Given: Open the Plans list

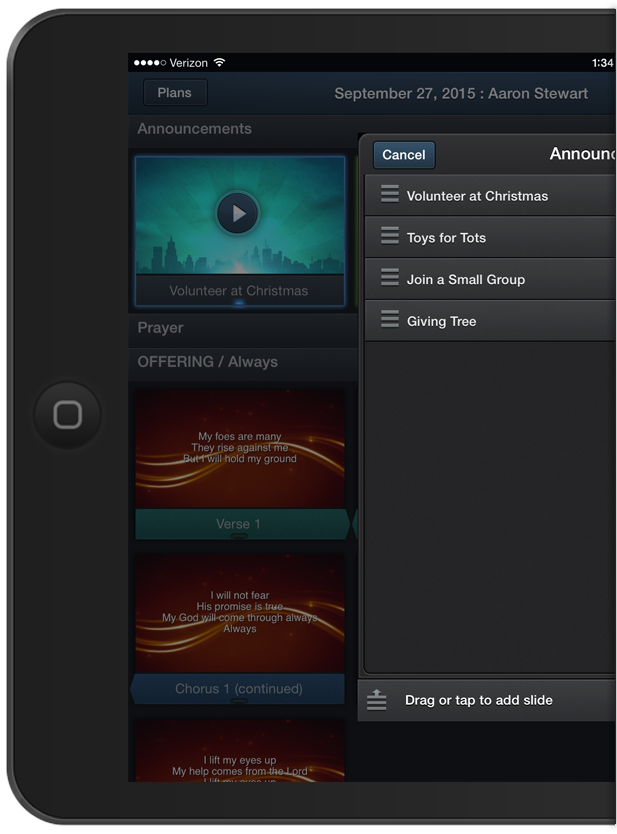Looking at the screenshot, I should coord(175,93).
